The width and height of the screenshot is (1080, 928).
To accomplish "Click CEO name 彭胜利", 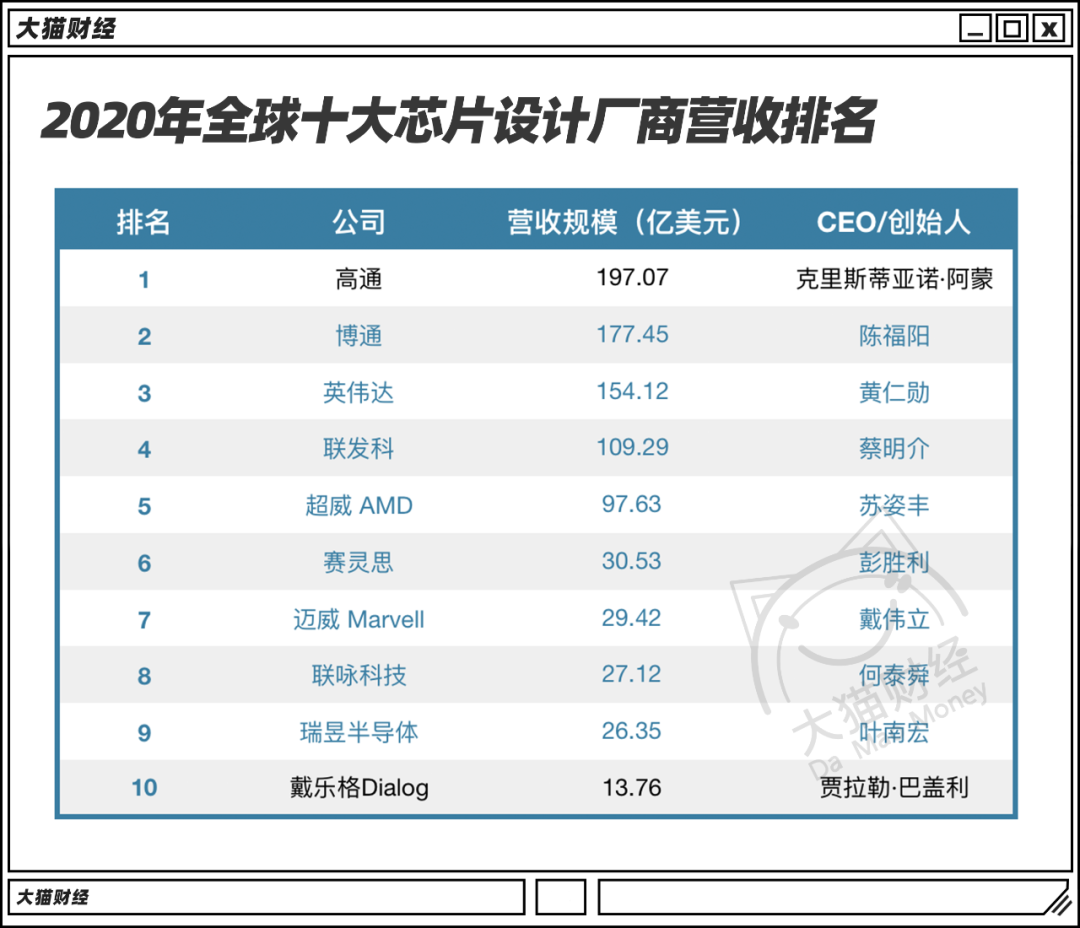I will tap(894, 562).
